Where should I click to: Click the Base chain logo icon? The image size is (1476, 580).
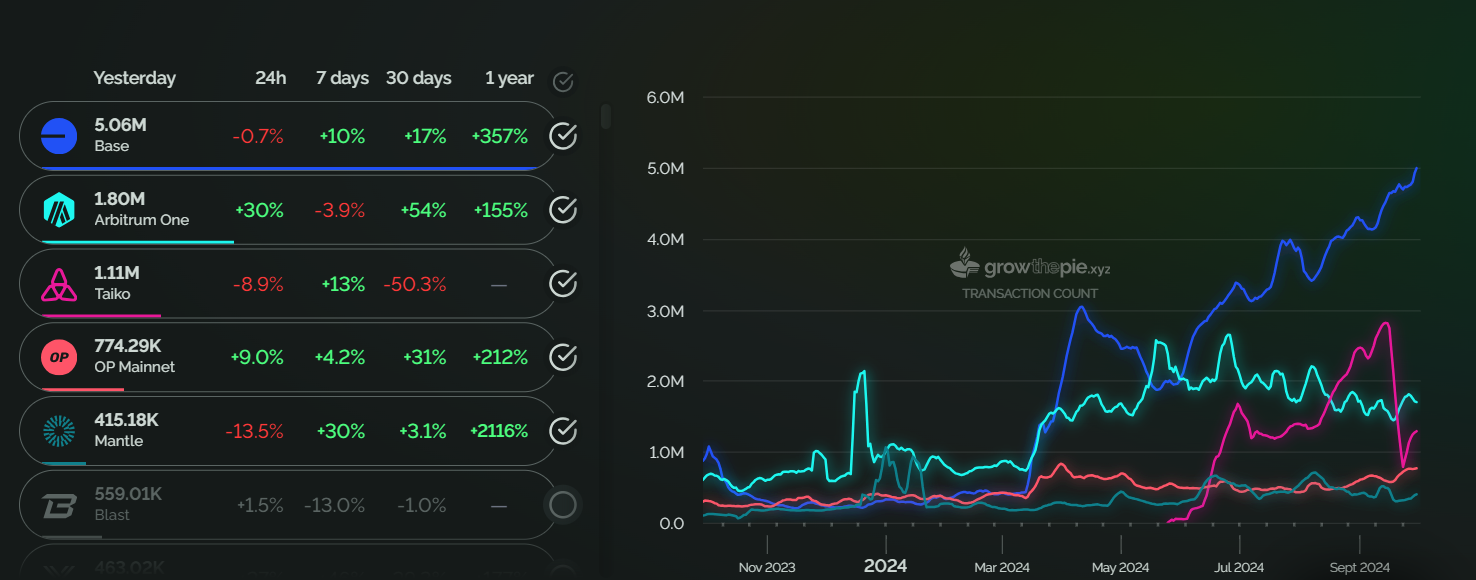[59, 136]
